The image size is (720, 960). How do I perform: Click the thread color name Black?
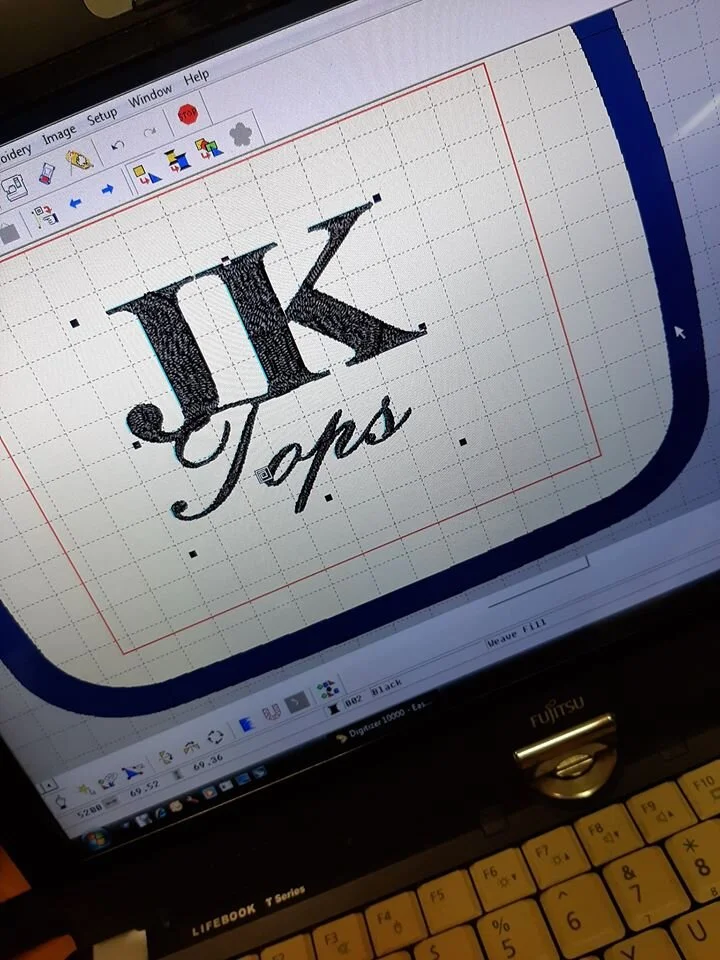click(387, 686)
